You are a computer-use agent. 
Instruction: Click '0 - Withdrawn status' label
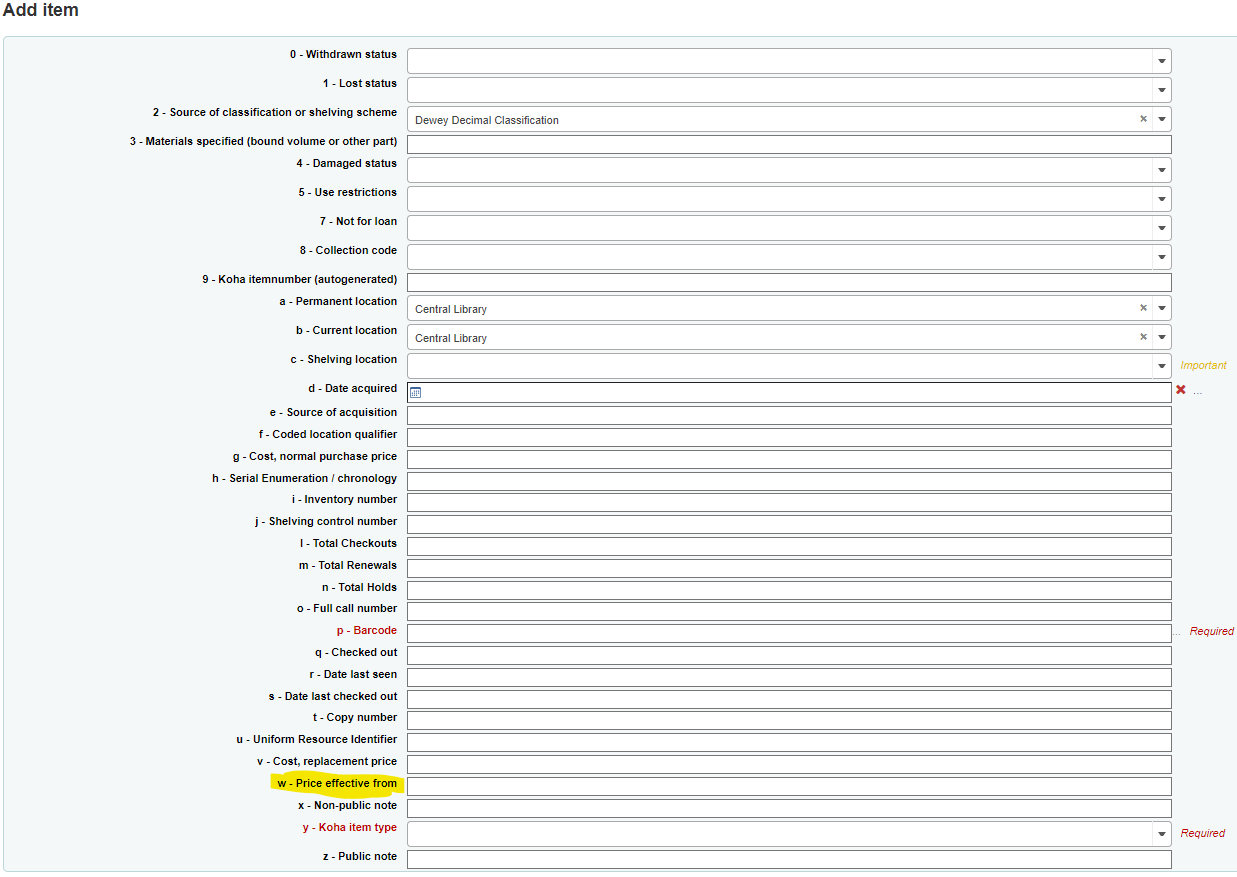343,54
